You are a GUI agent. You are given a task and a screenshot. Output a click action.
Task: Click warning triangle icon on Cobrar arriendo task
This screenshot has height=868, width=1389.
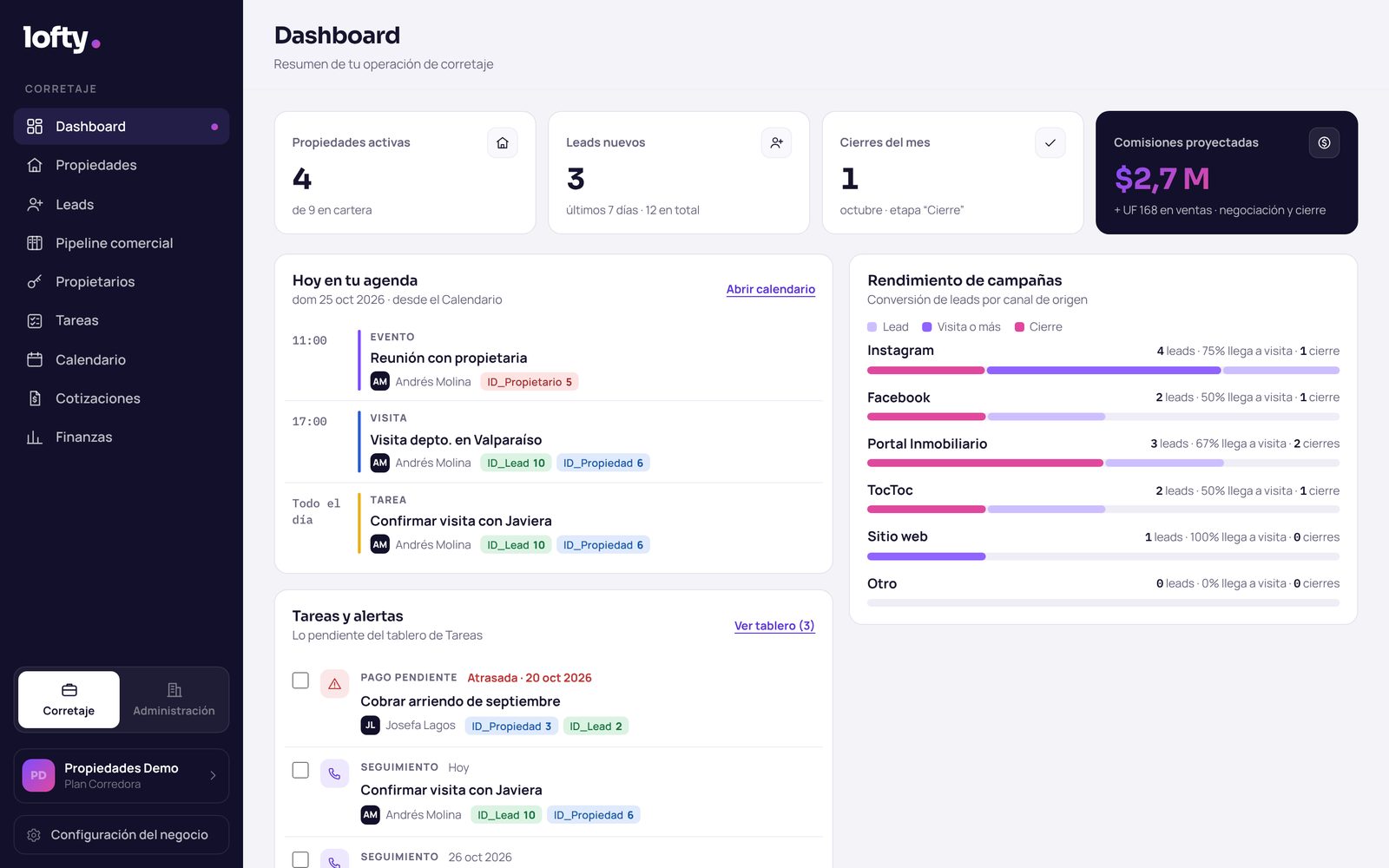click(334, 684)
